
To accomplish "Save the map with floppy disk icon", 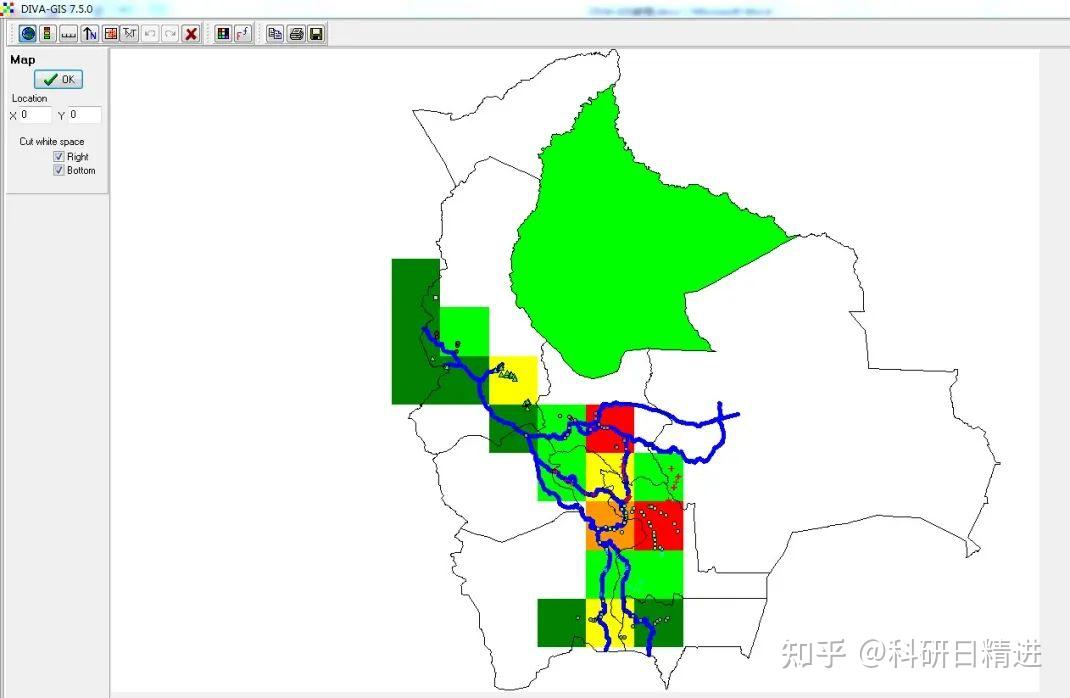I will point(317,33).
